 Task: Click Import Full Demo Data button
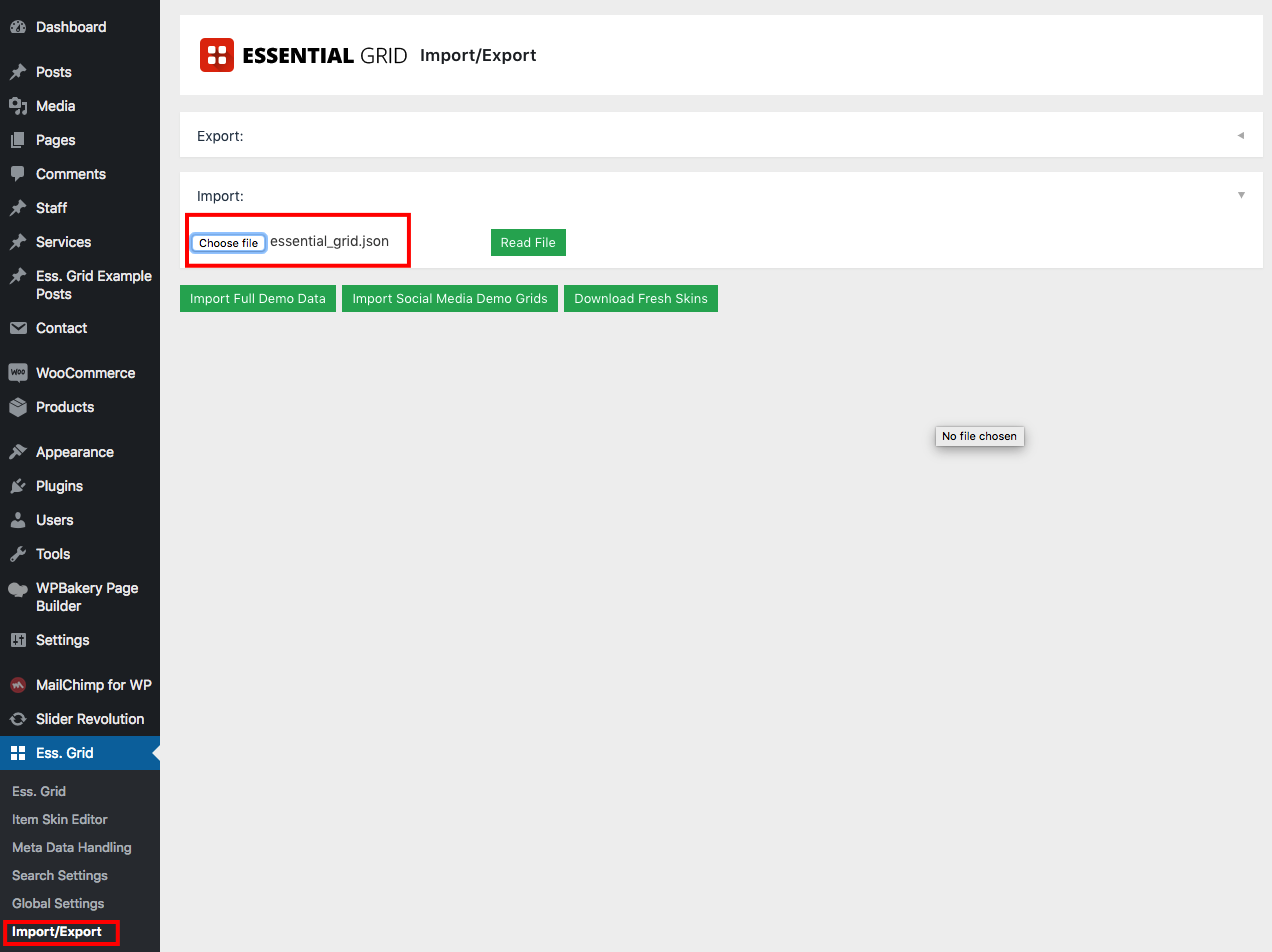click(258, 298)
